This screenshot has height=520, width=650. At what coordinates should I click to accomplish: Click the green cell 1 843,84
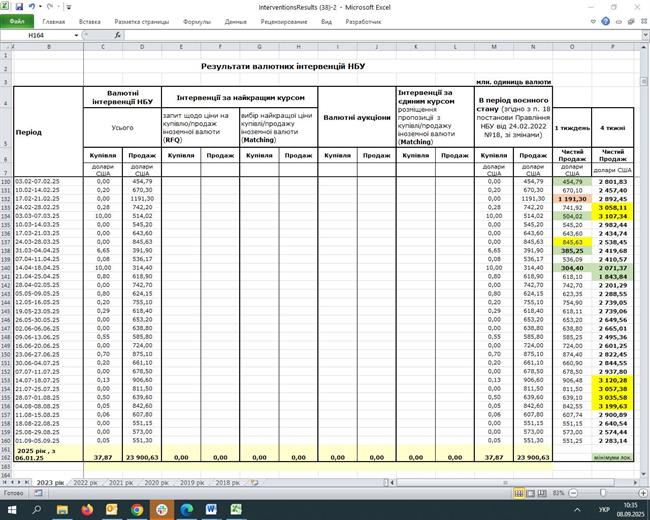pos(612,277)
